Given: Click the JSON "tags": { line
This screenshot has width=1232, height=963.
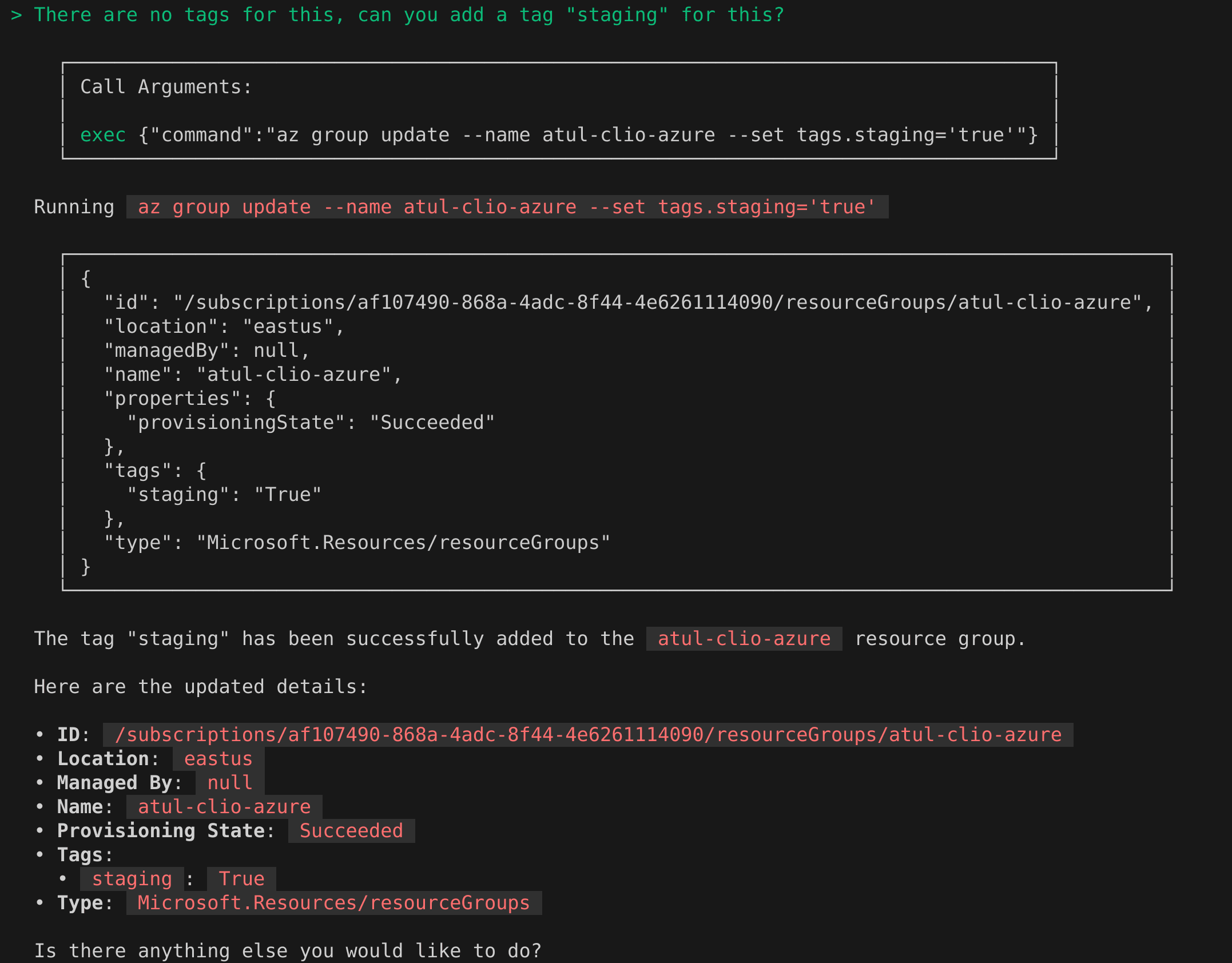Looking at the screenshot, I should (x=155, y=471).
